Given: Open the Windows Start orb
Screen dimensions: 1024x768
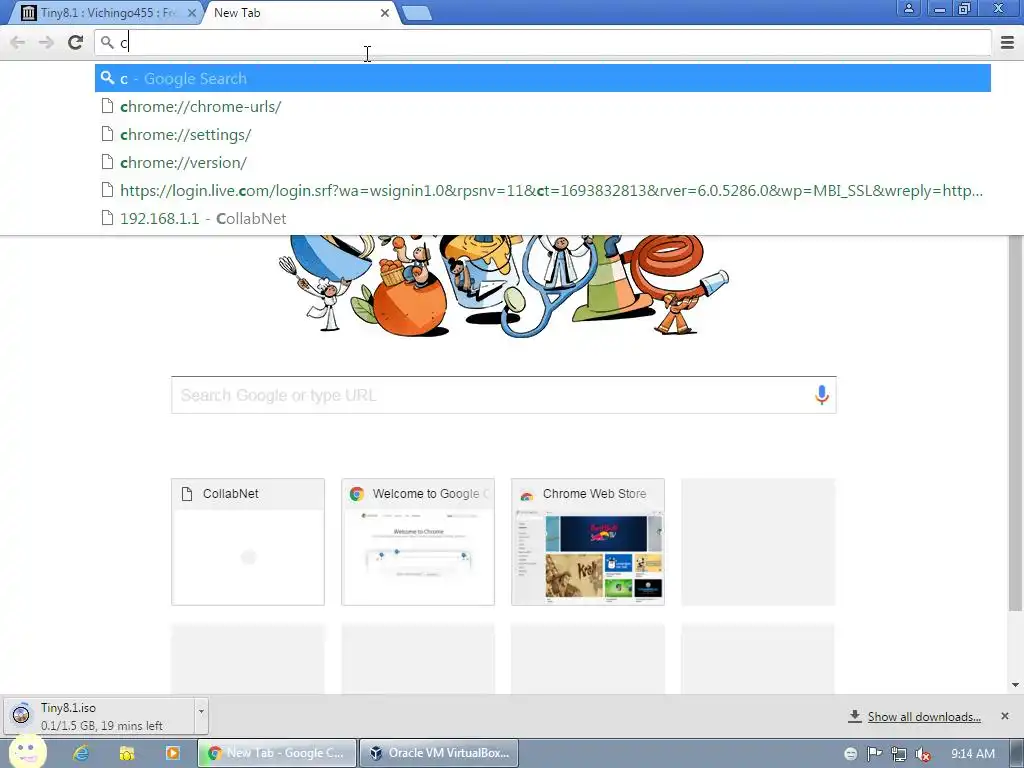Looking at the screenshot, I should click(27, 752).
